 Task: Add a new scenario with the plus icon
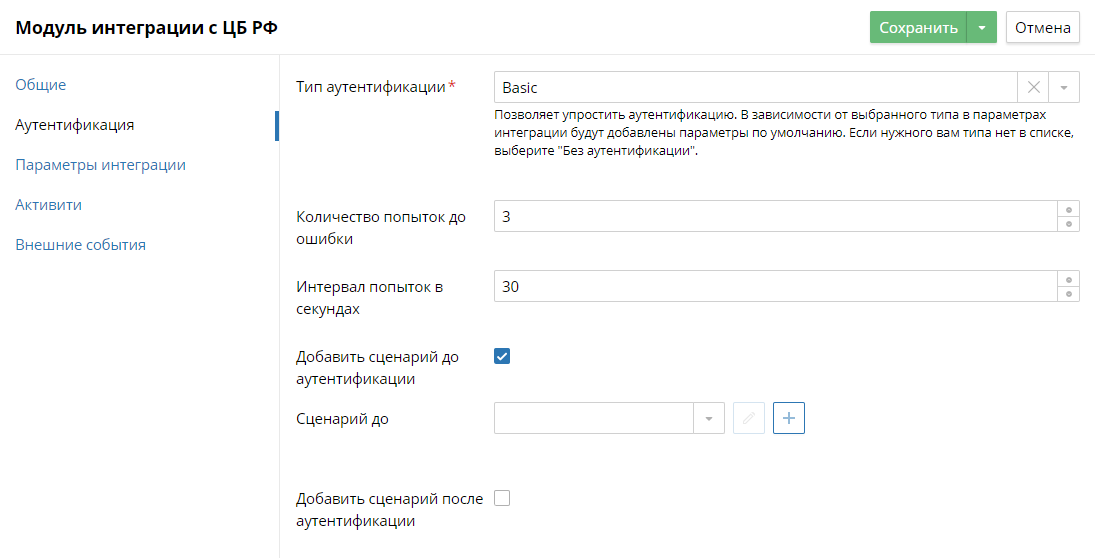point(788,418)
